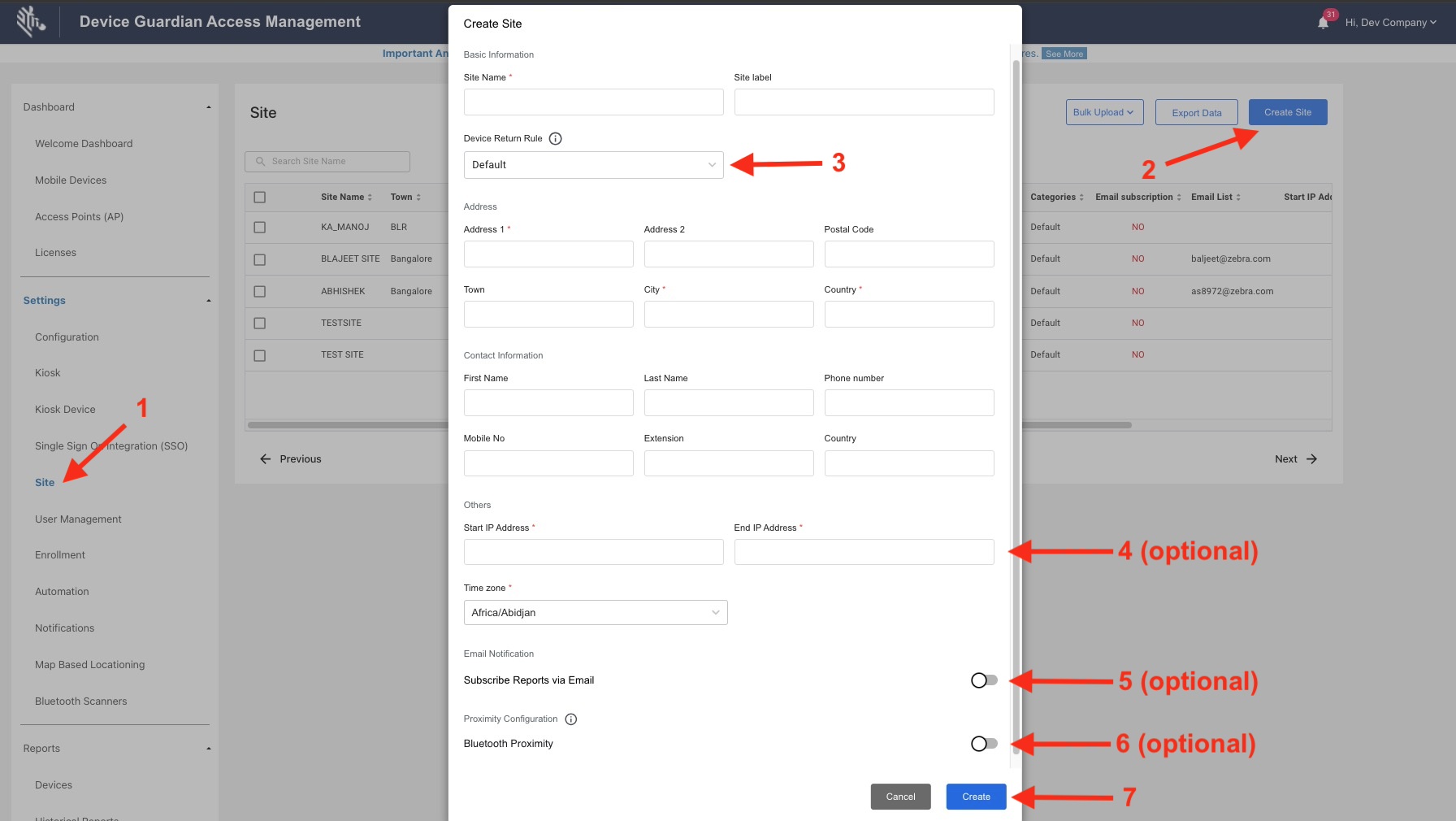Click the Zebra logo in header
Viewport: 1456px width, 821px height.
31,21
